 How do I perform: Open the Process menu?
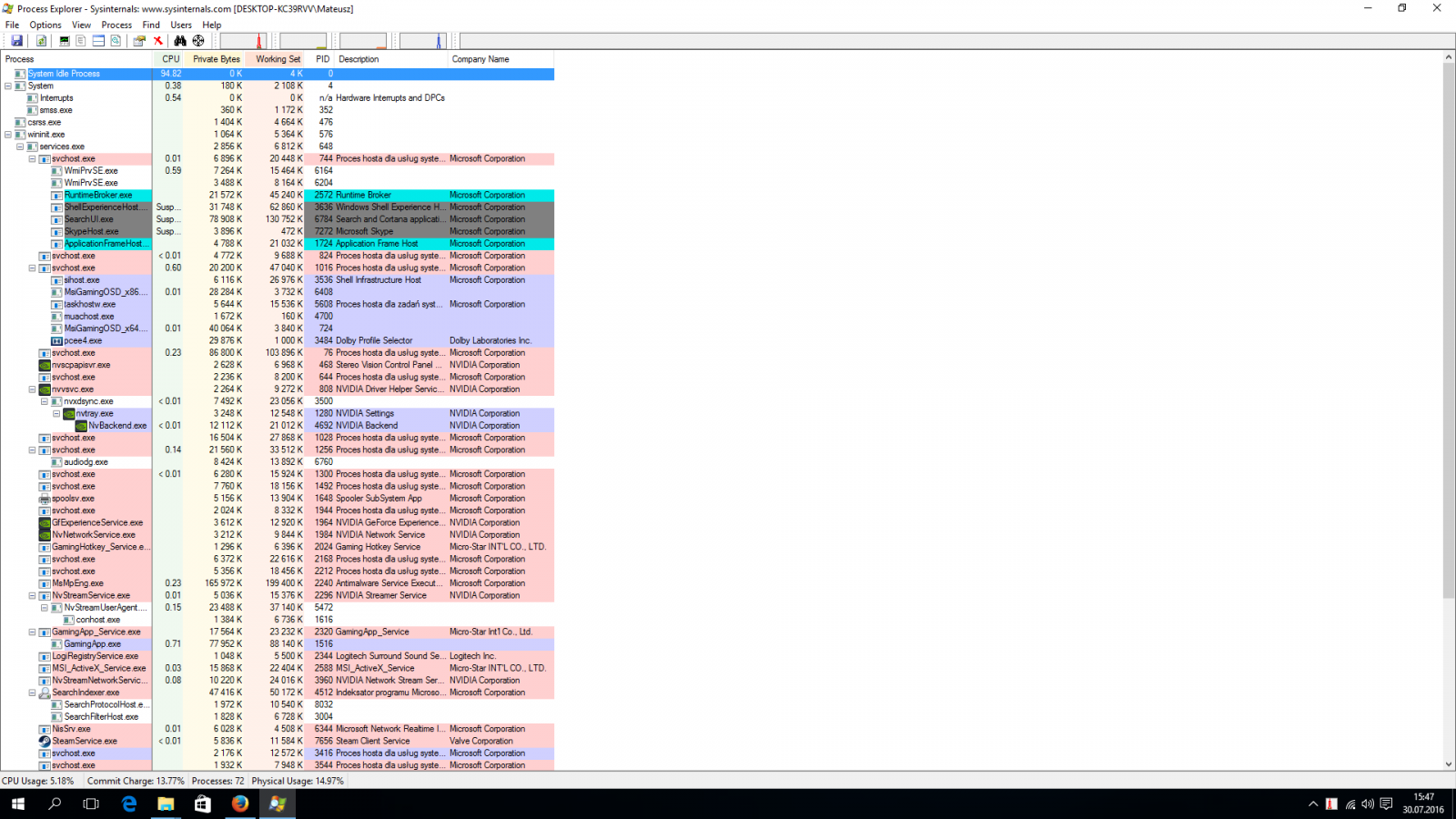click(116, 25)
